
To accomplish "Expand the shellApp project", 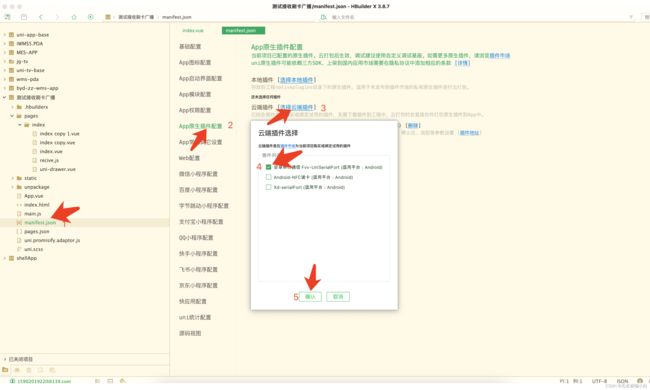I will tap(5, 258).
